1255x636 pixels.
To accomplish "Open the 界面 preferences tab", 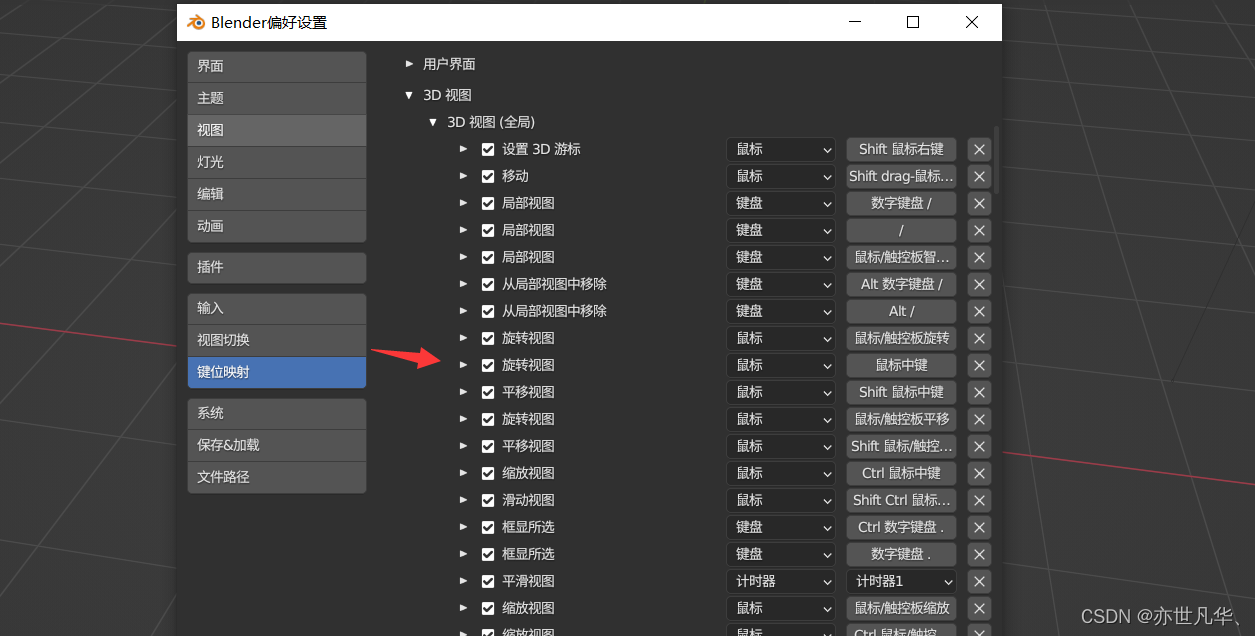I will click(x=277, y=66).
